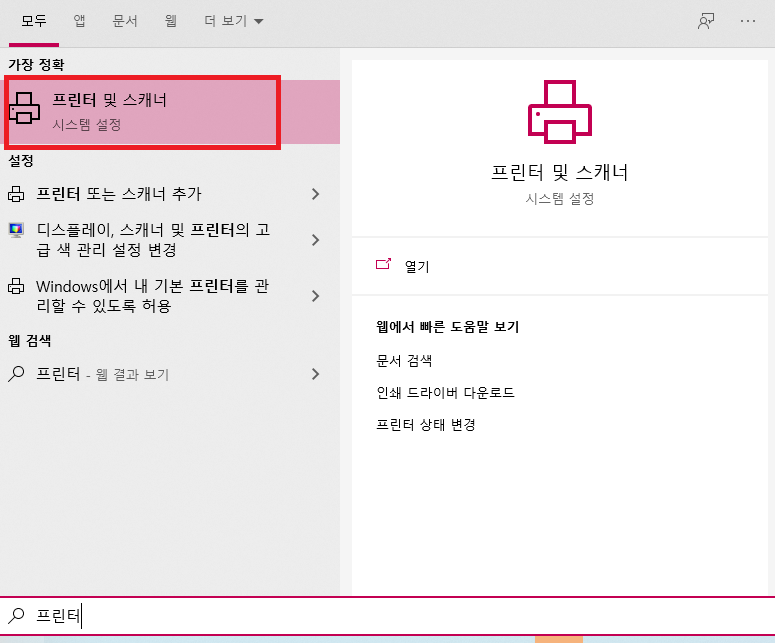Click 열기 to open the setting
The height and width of the screenshot is (643, 775).
point(417,266)
